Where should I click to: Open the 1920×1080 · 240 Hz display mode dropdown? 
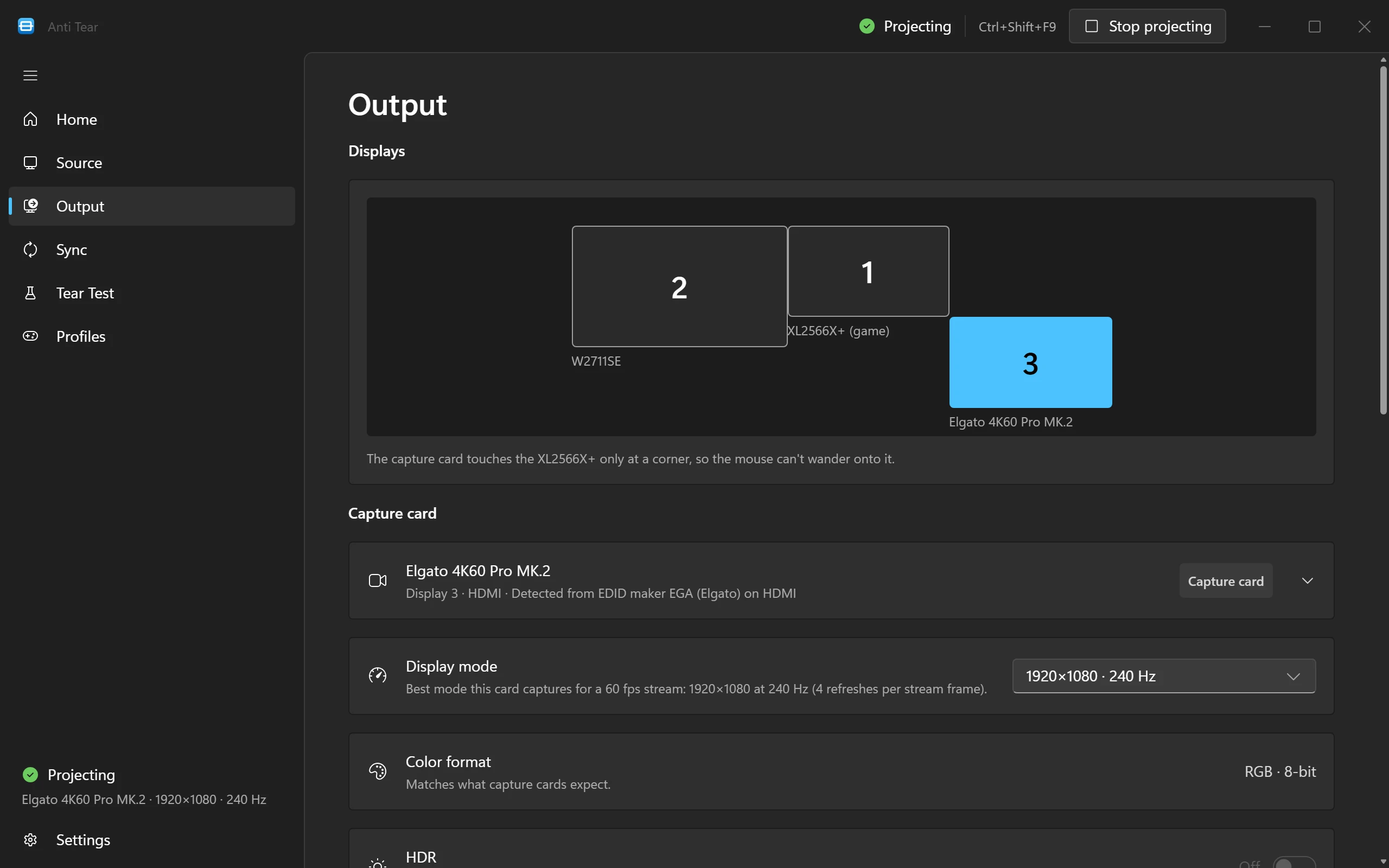tap(1164, 676)
